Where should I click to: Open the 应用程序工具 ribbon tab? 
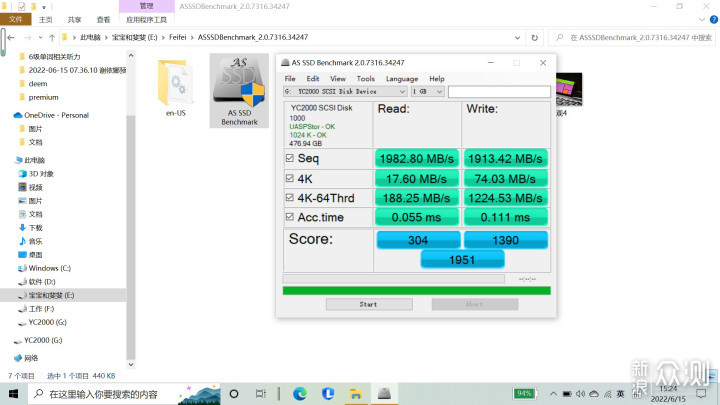click(146, 20)
